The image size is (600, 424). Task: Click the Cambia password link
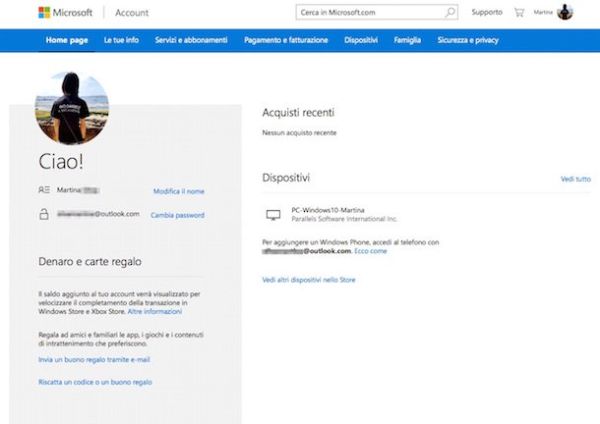pyautogui.click(x=177, y=215)
